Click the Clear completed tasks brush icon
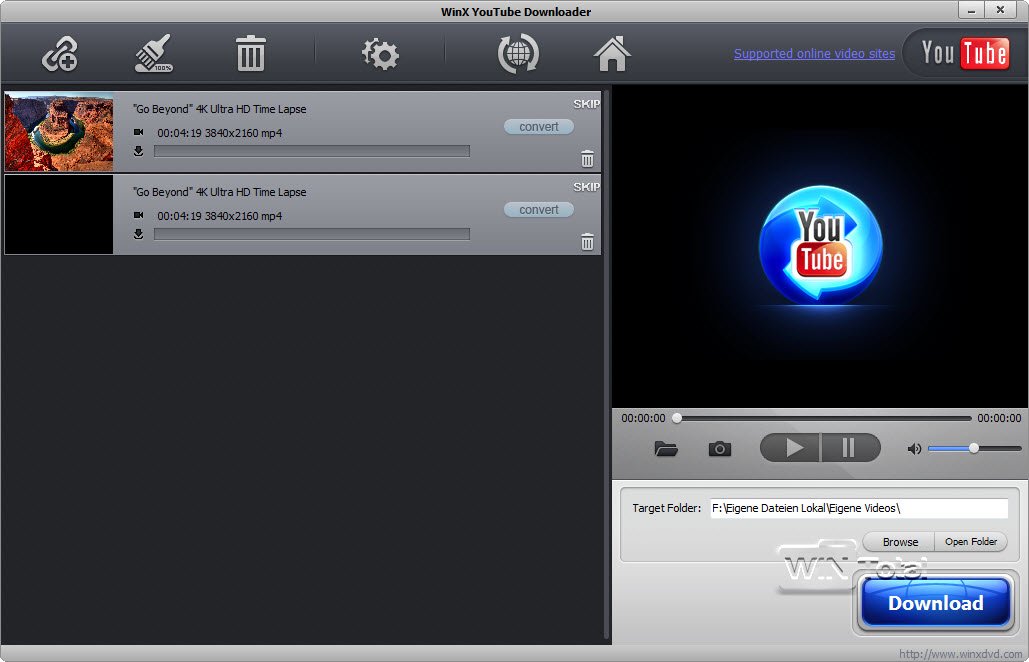This screenshot has width=1029, height=662. pos(154,53)
